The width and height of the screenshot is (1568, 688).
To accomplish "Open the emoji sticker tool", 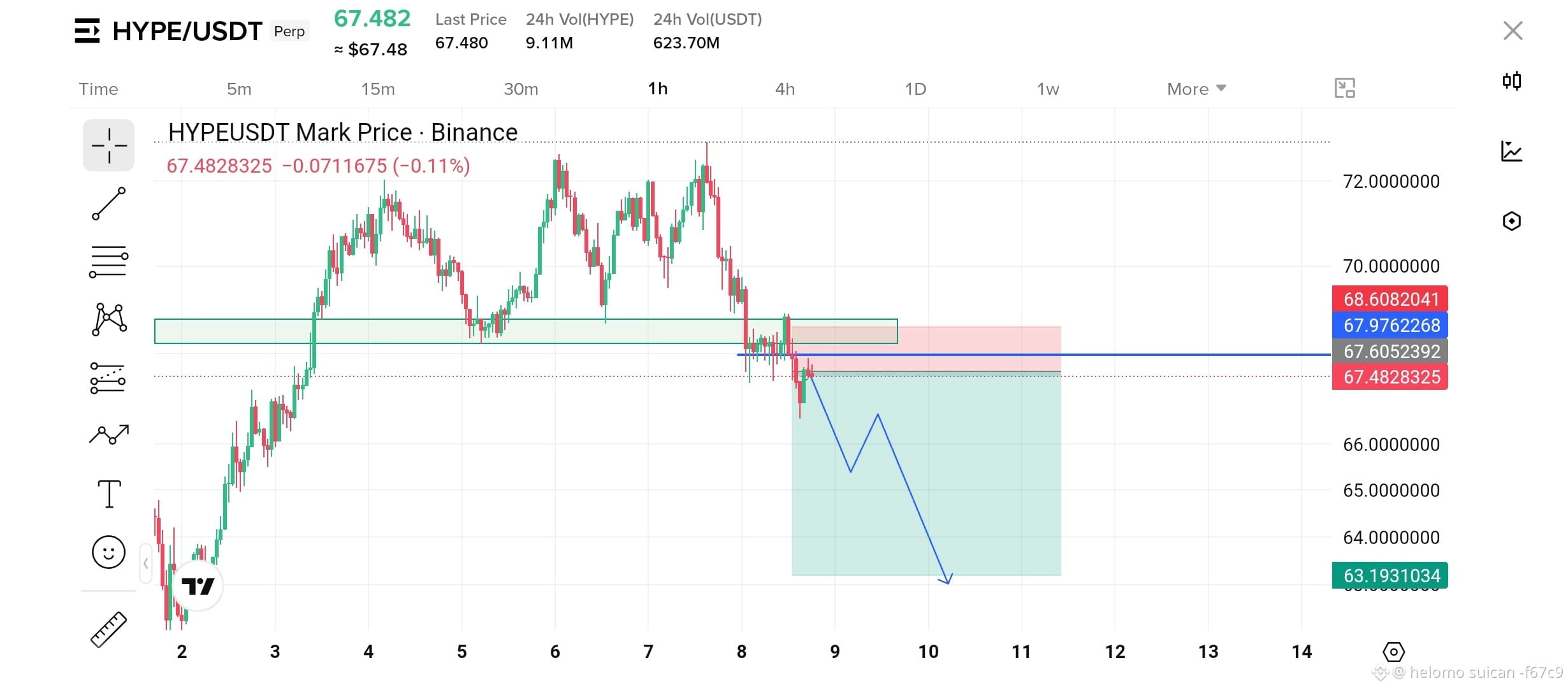I will (109, 552).
